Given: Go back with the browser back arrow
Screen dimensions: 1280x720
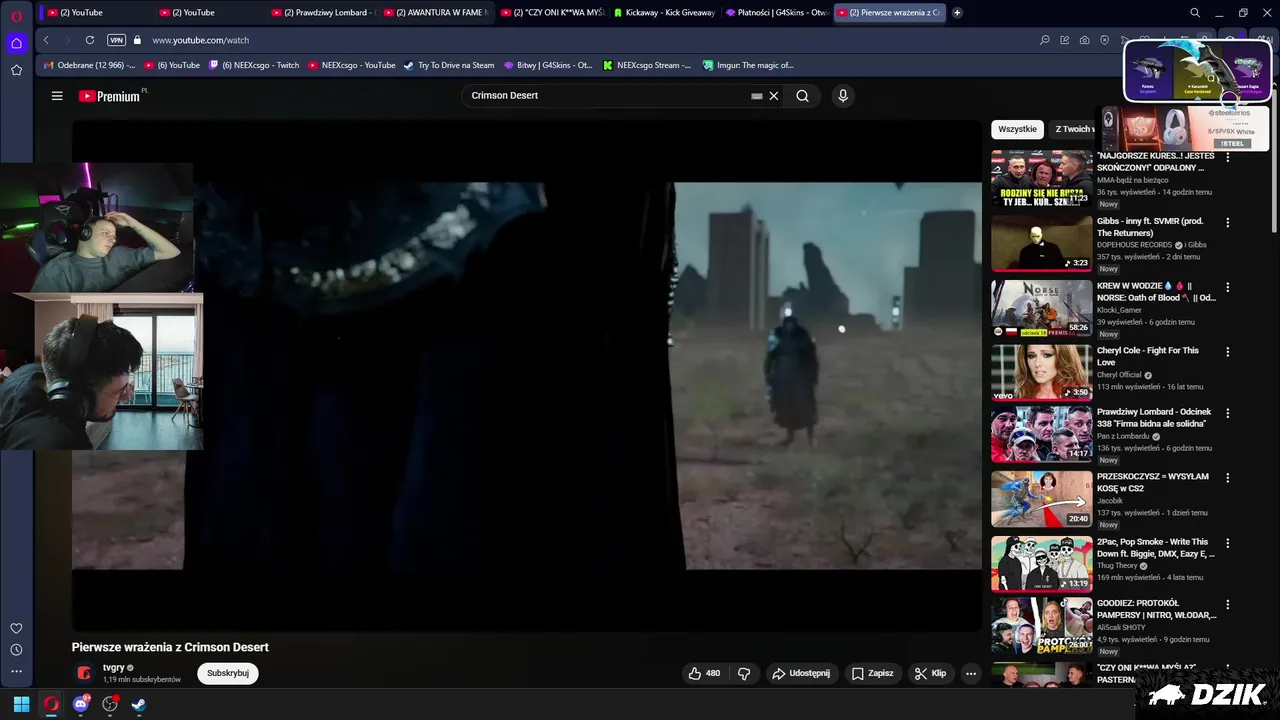Looking at the screenshot, I should (46, 40).
